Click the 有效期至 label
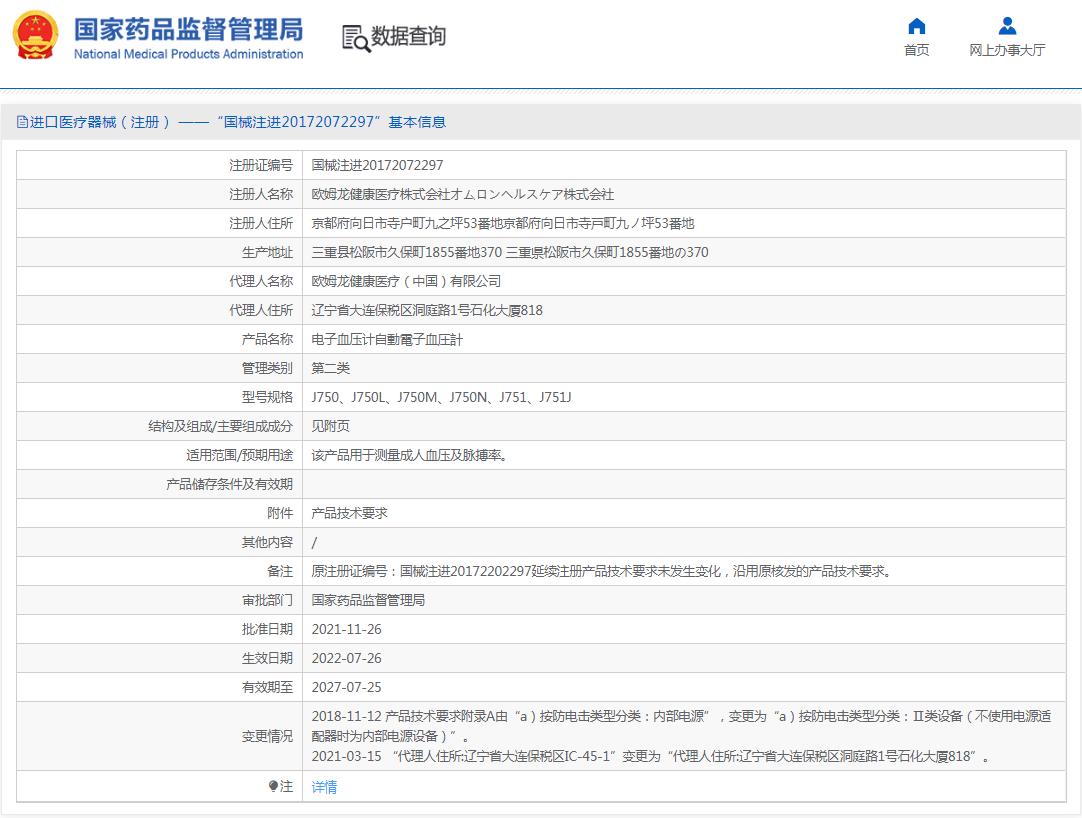 (267, 687)
